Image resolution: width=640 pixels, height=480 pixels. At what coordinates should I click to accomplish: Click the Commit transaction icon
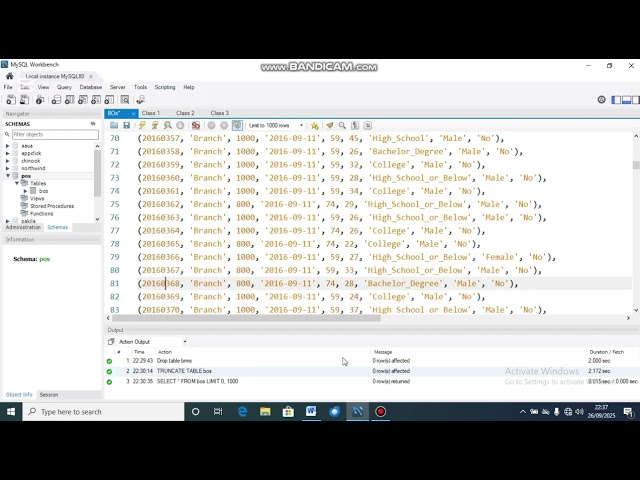coord(211,125)
